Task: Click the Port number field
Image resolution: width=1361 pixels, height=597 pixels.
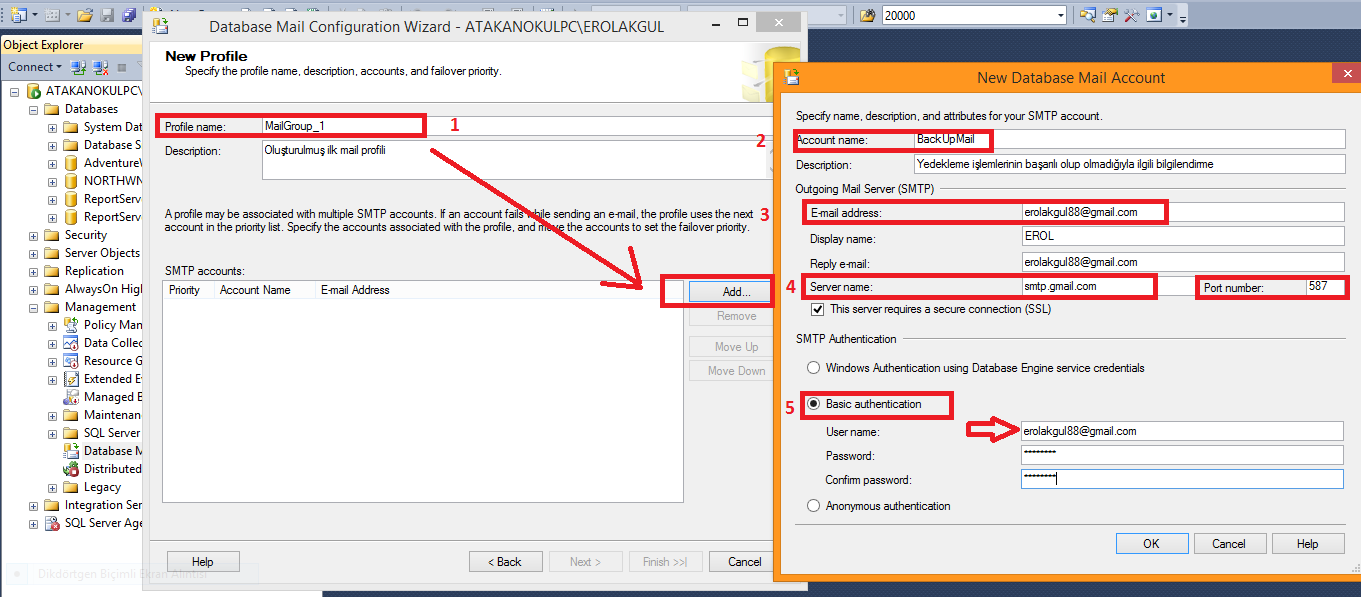Action: [x=1324, y=287]
